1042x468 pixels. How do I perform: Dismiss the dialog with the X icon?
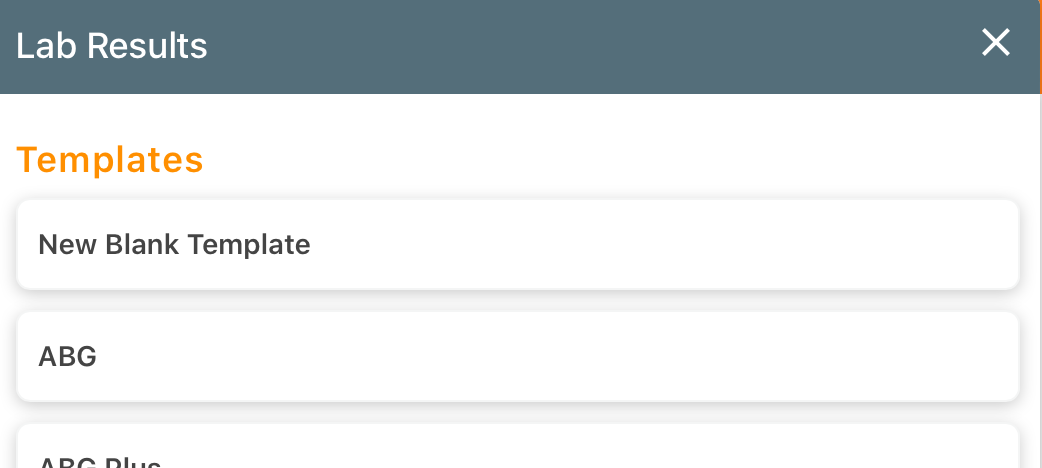click(995, 43)
